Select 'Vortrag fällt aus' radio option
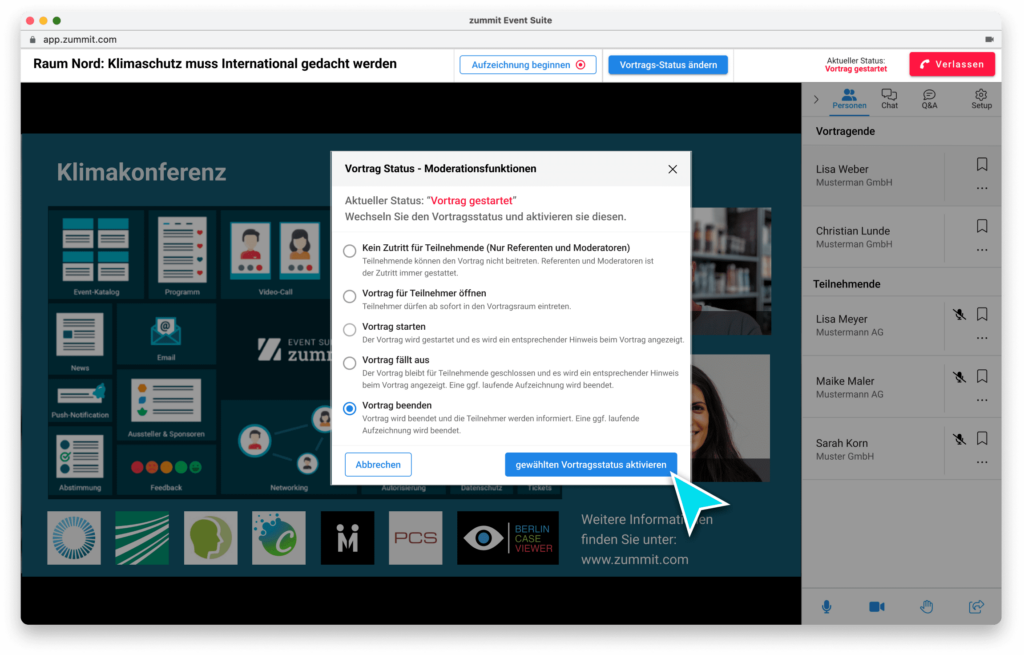This screenshot has width=1024, height=655. [x=349, y=363]
